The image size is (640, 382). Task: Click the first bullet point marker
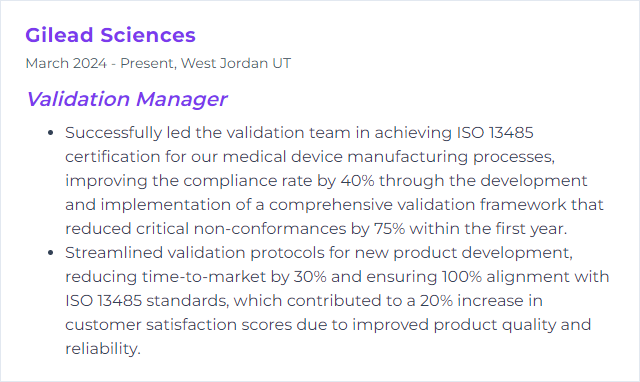51,133
